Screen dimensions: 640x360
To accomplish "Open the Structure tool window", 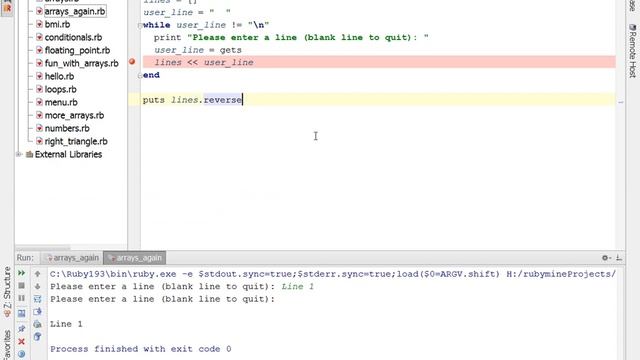I will pyautogui.click(x=7, y=292).
